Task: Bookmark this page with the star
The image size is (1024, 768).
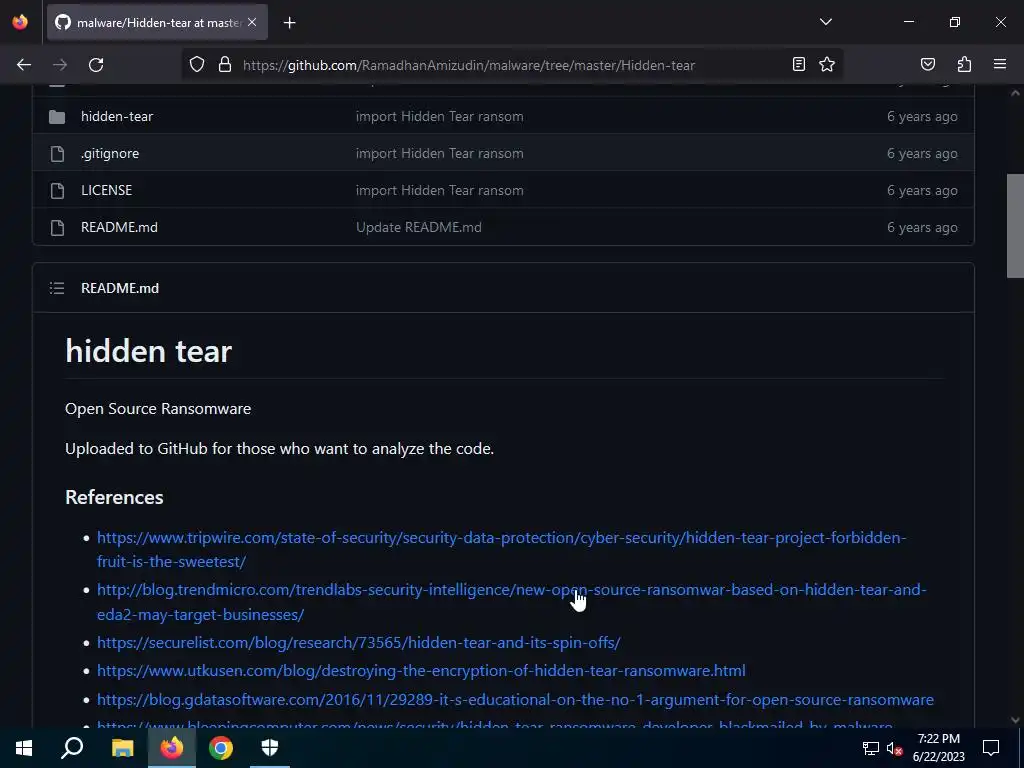Action: [827, 64]
